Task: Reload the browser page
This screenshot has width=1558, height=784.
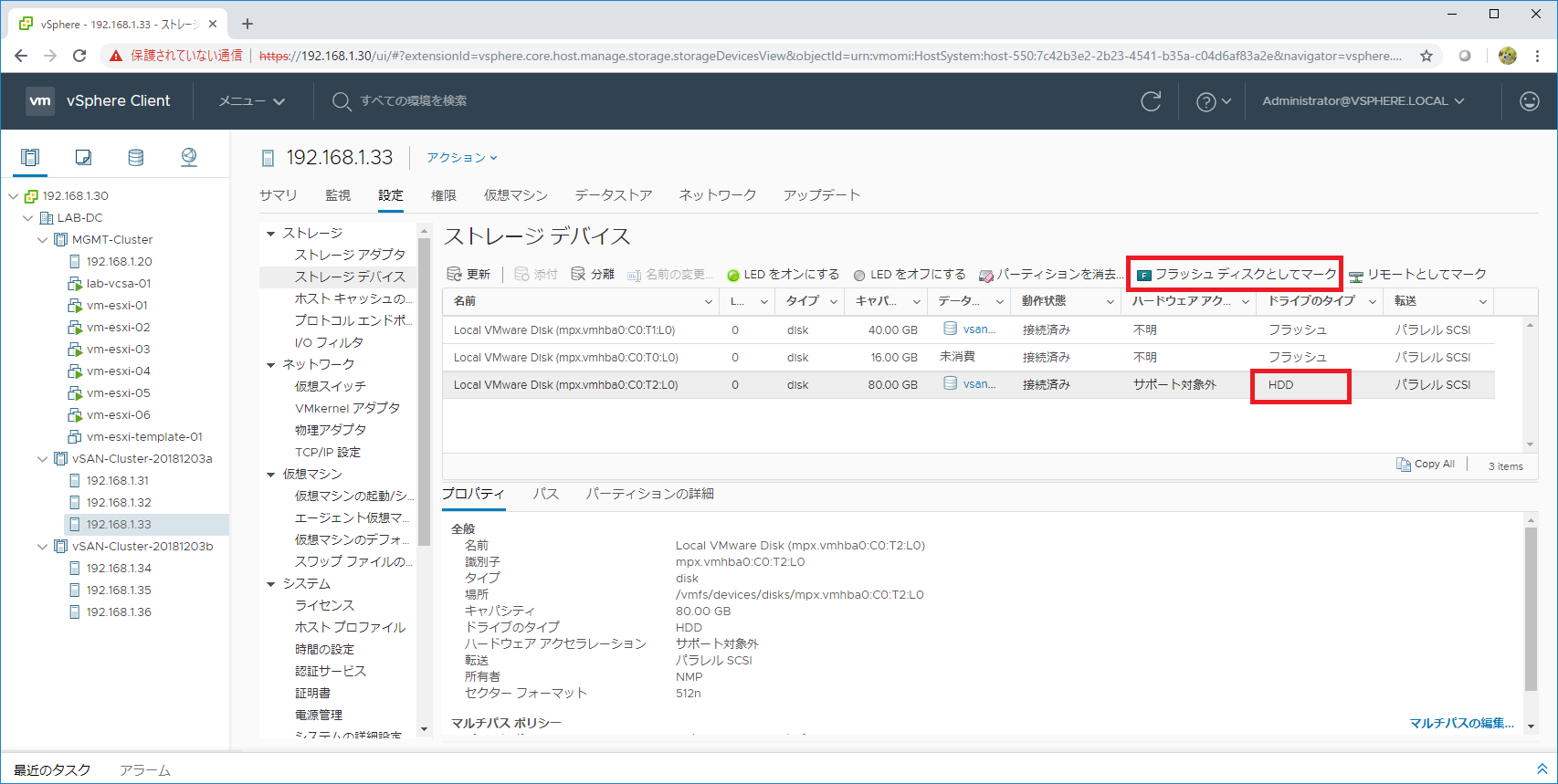Action: click(79, 56)
